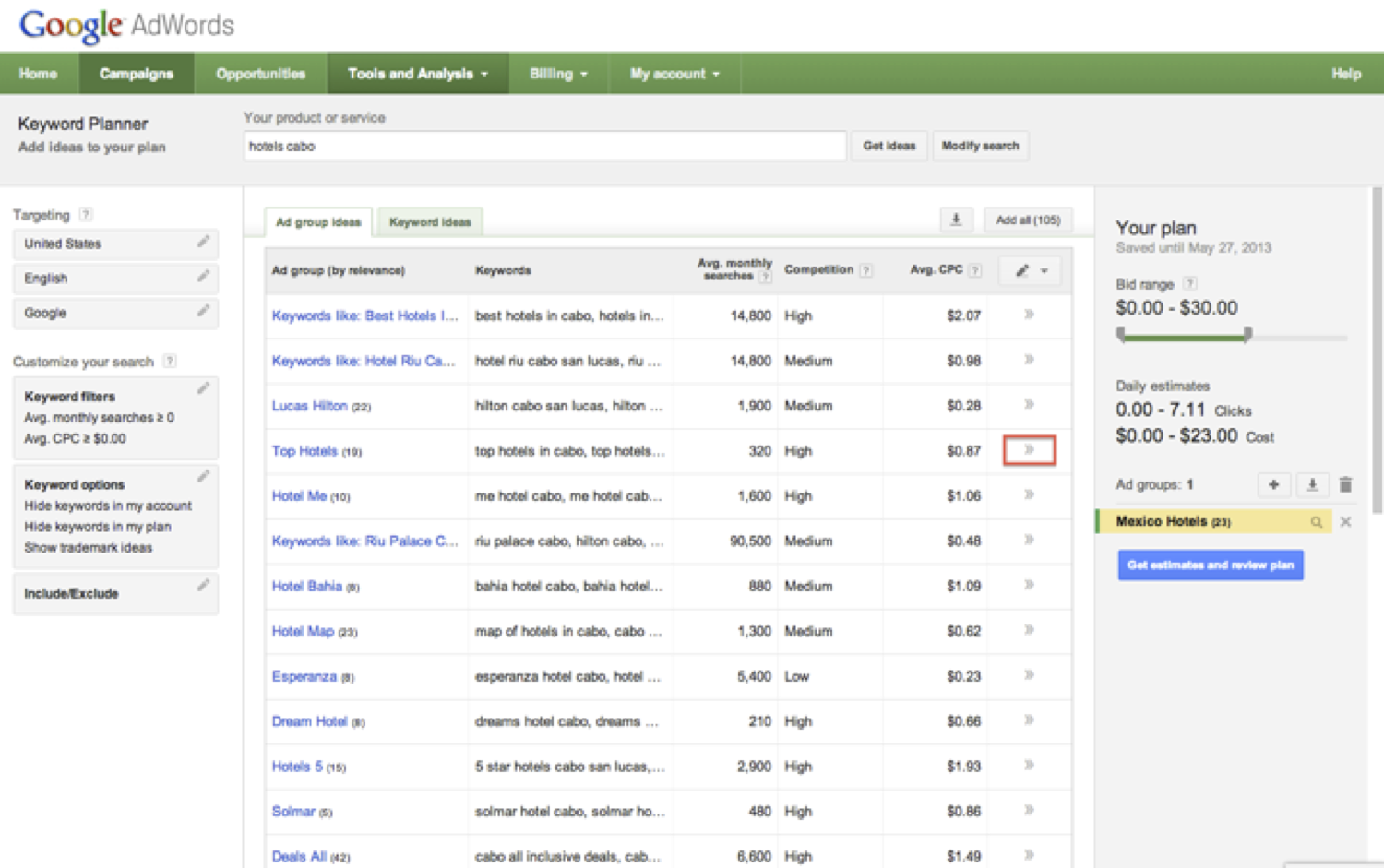Add Dream Hotel group arrow
Viewport: 1384px width, 868px height.
pos(1029,720)
